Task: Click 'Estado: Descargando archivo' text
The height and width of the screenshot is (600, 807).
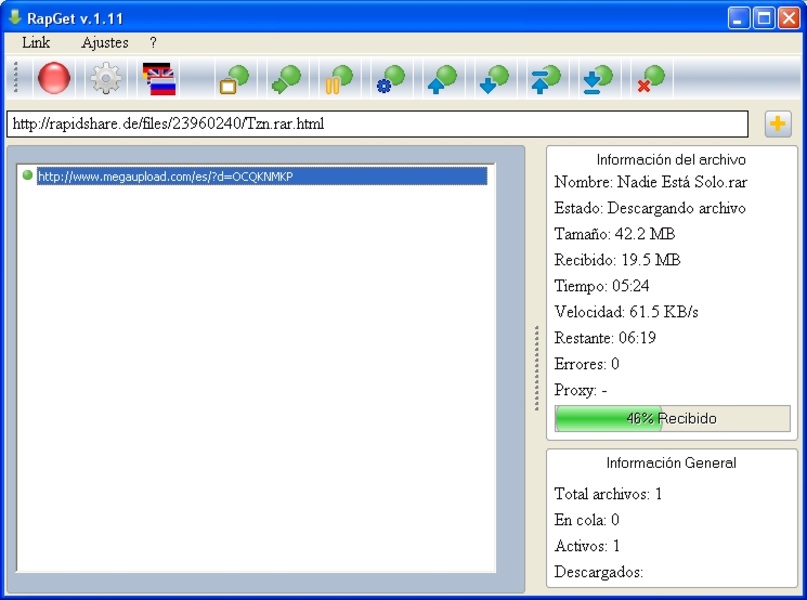Action: (x=650, y=208)
